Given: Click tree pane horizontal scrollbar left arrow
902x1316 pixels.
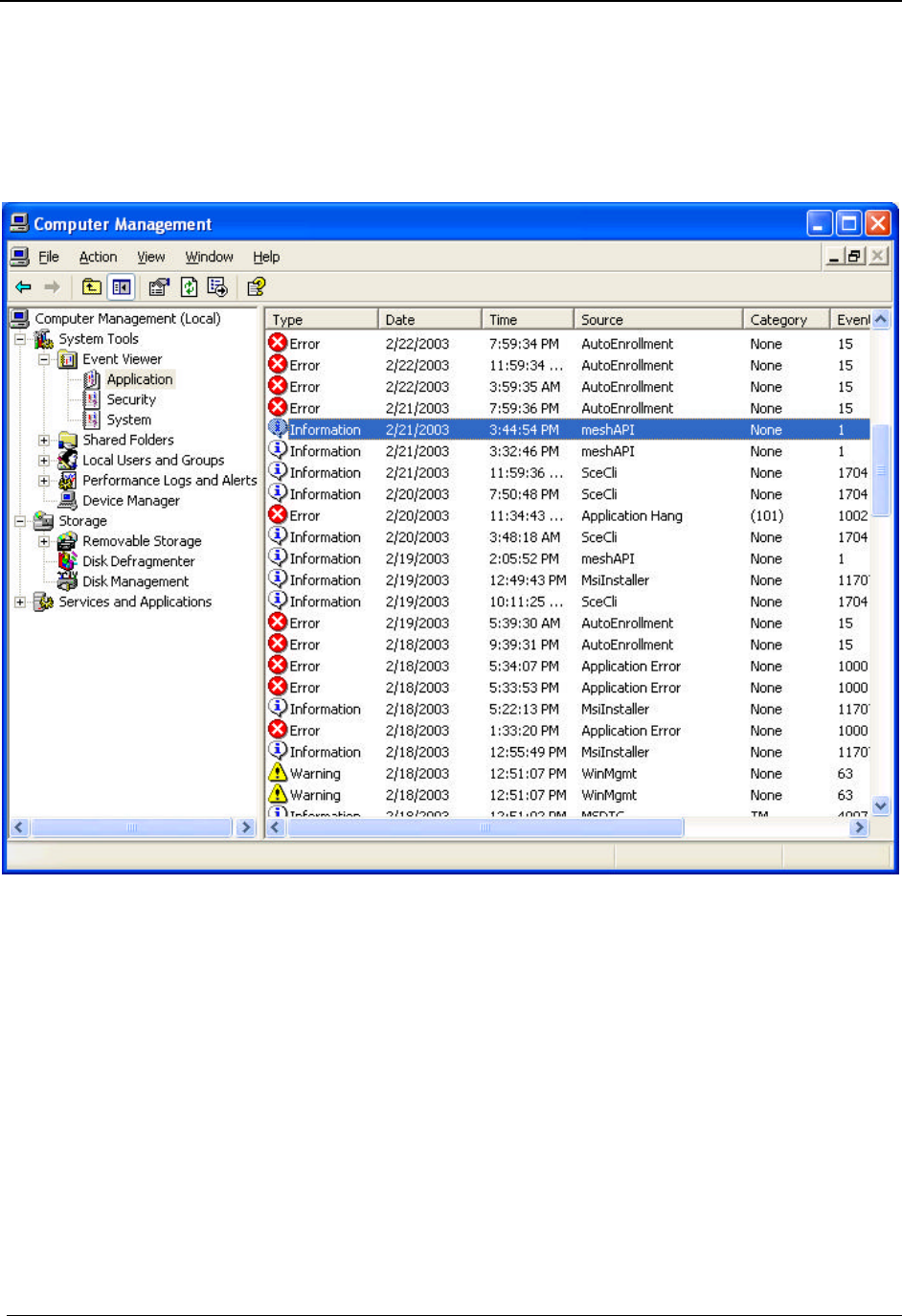Looking at the screenshot, I should coord(19,828).
